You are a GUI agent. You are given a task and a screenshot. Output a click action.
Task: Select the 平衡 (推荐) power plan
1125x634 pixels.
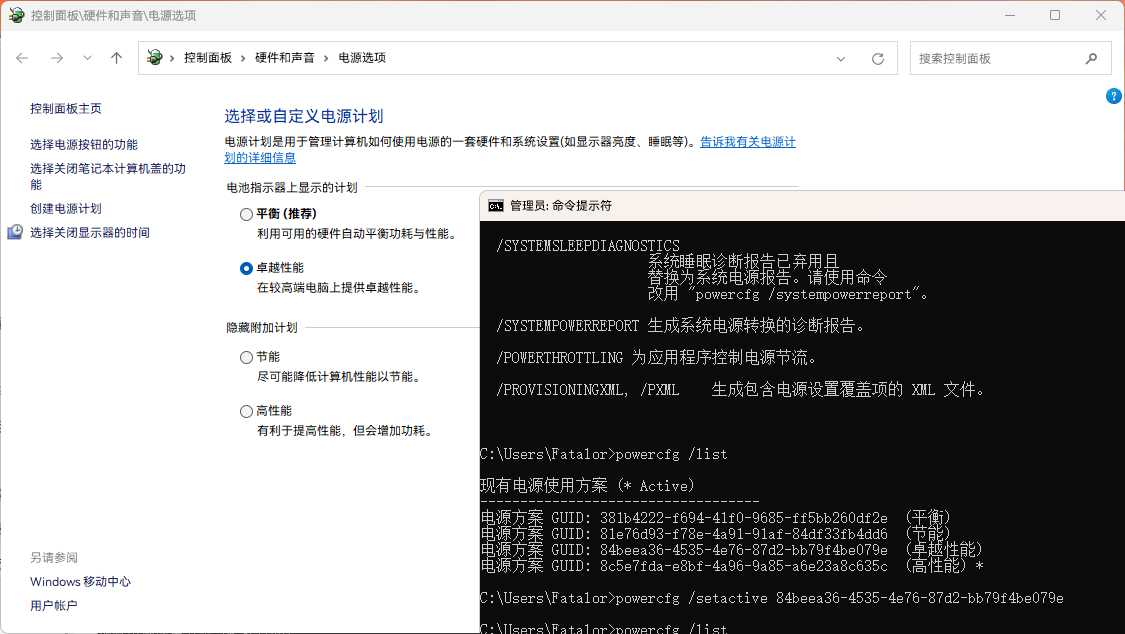246,213
